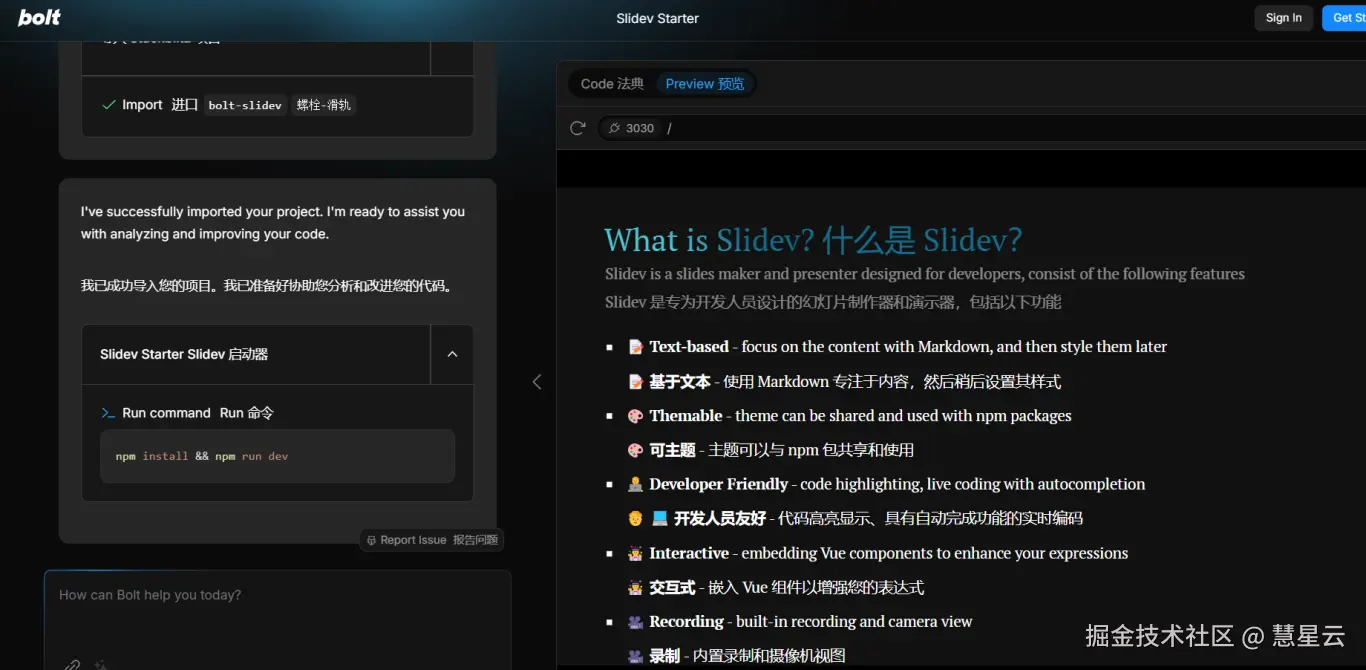
Task: Click the 'I've successfully imported your project' message
Action: point(273,223)
